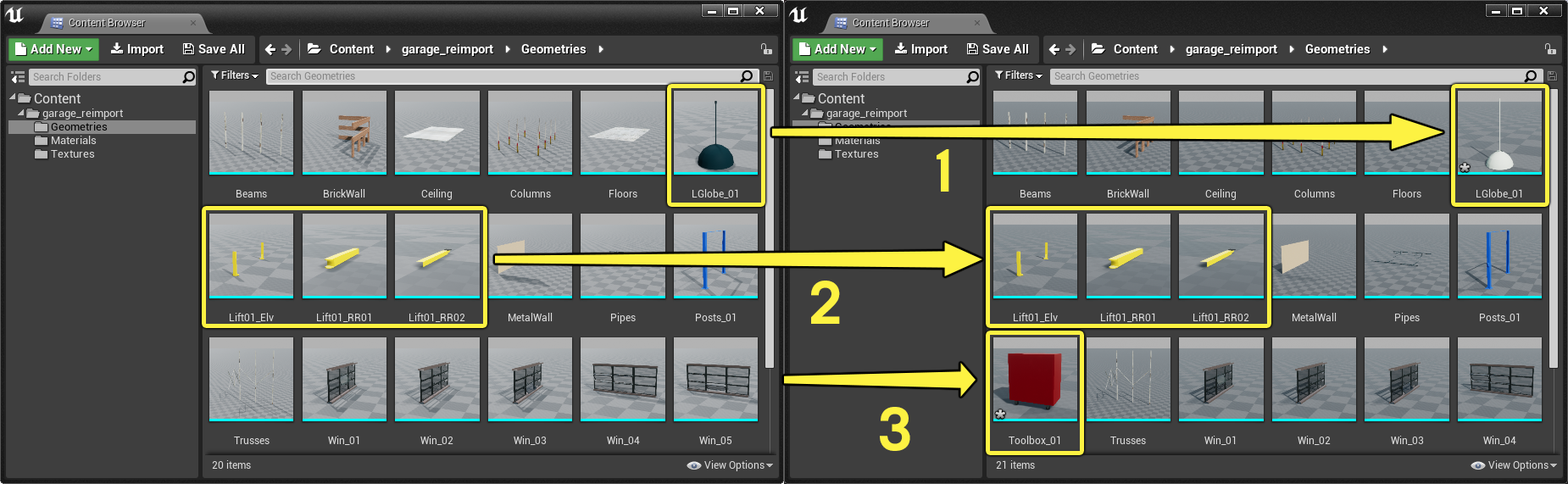Viewport: 1568px width, 484px height.
Task: Collapse the garage_reimport folder in left tree
Action: coord(21,113)
